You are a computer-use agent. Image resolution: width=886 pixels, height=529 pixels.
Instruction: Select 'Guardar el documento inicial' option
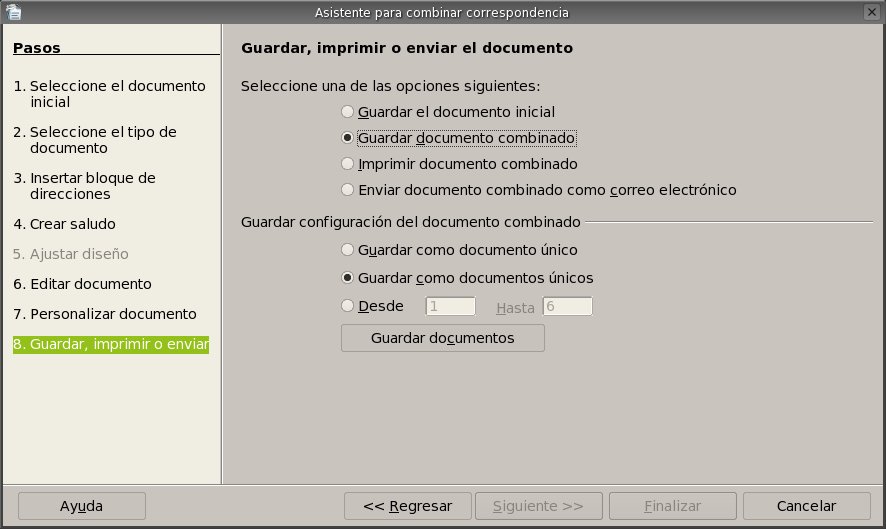tap(347, 112)
